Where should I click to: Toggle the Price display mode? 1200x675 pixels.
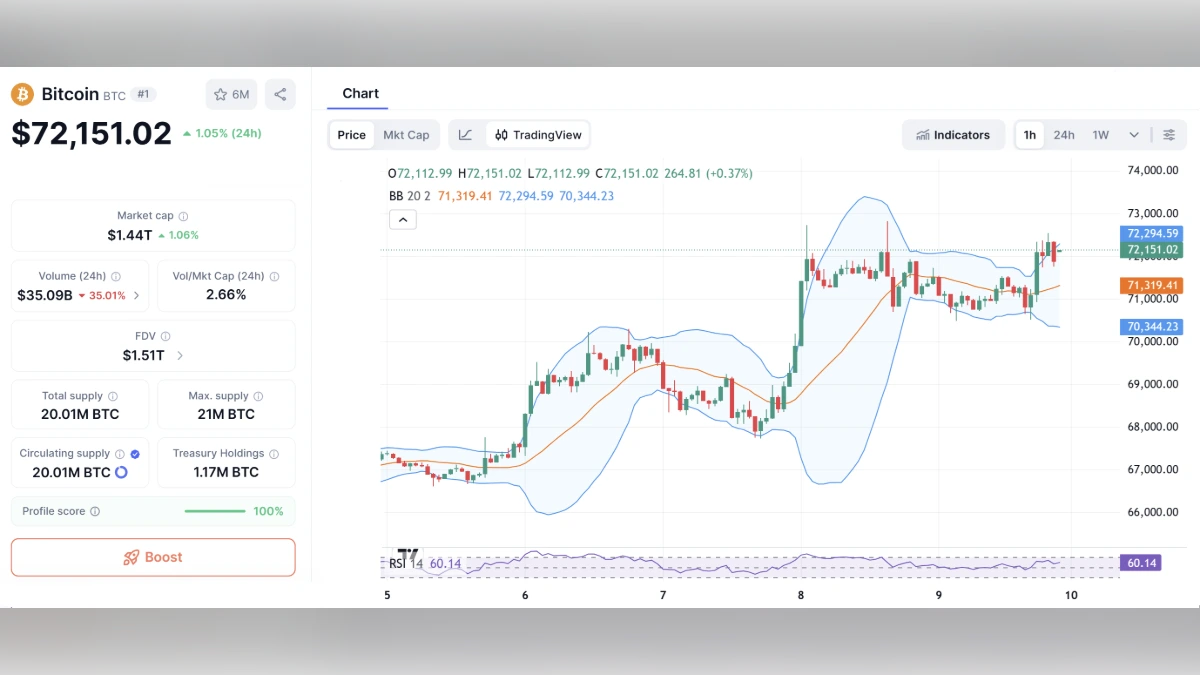[x=351, y=134]
